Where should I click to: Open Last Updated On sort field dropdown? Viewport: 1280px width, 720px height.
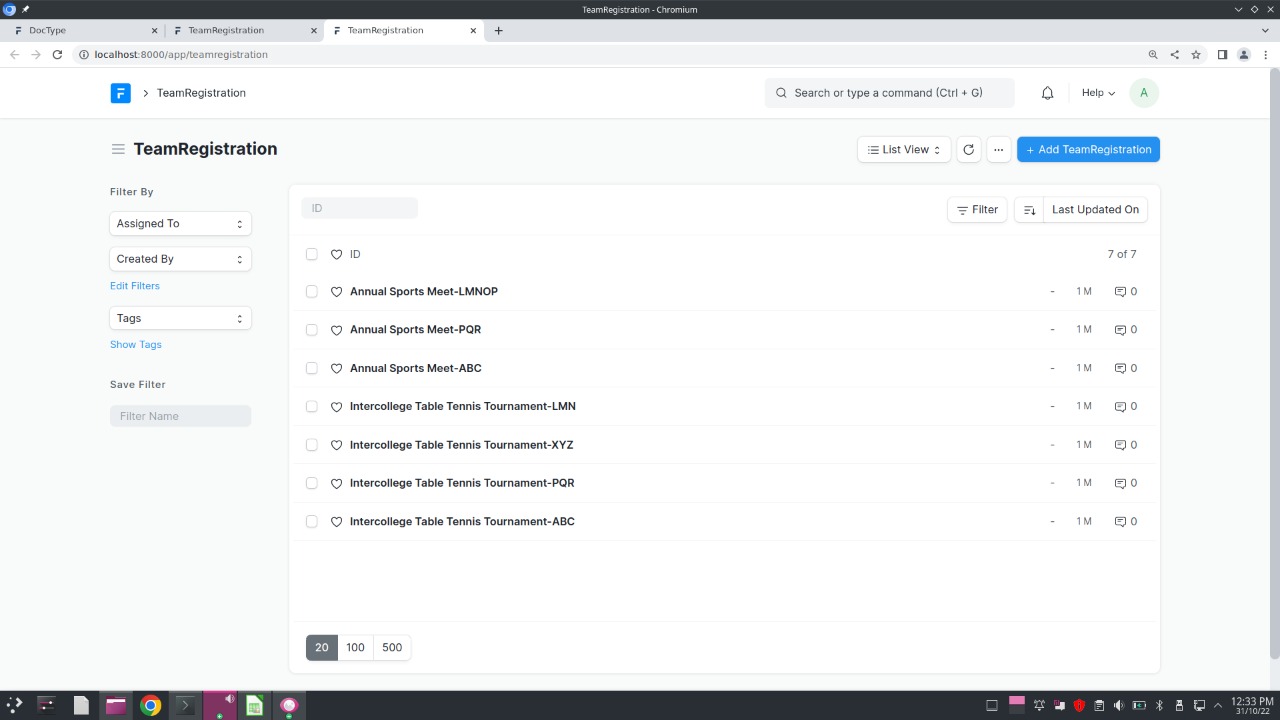pos(1095,210)
